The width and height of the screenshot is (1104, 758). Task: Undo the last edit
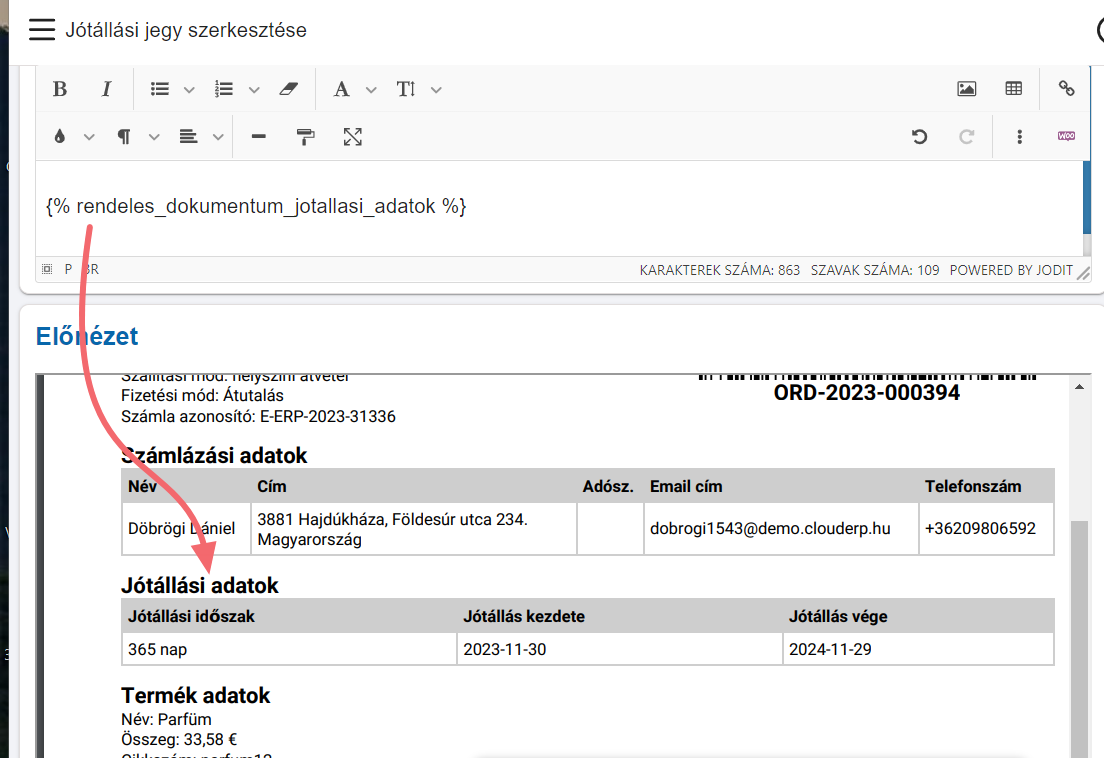click(919, 137)
